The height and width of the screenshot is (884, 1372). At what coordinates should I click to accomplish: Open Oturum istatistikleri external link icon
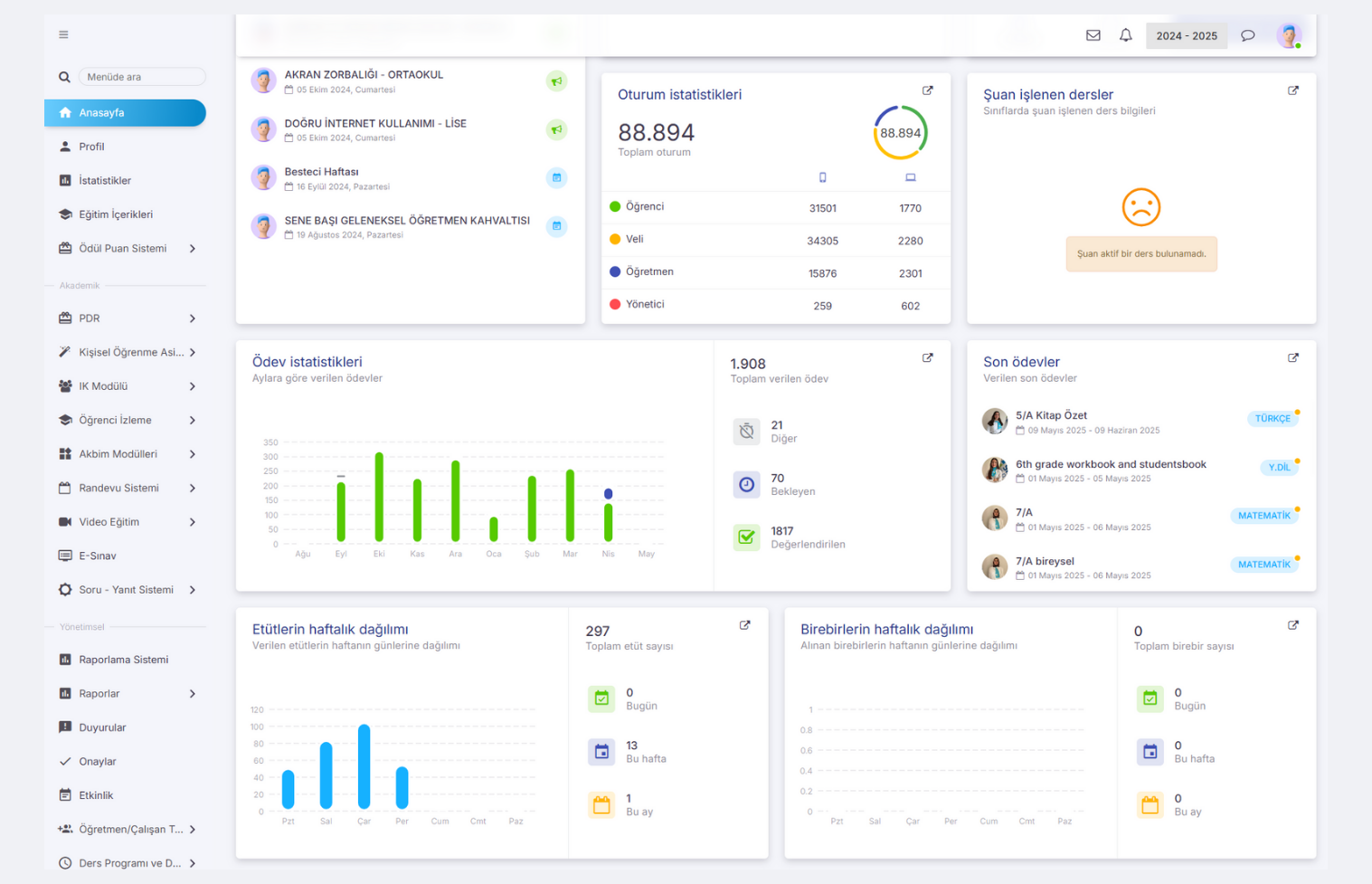[927, 90]
